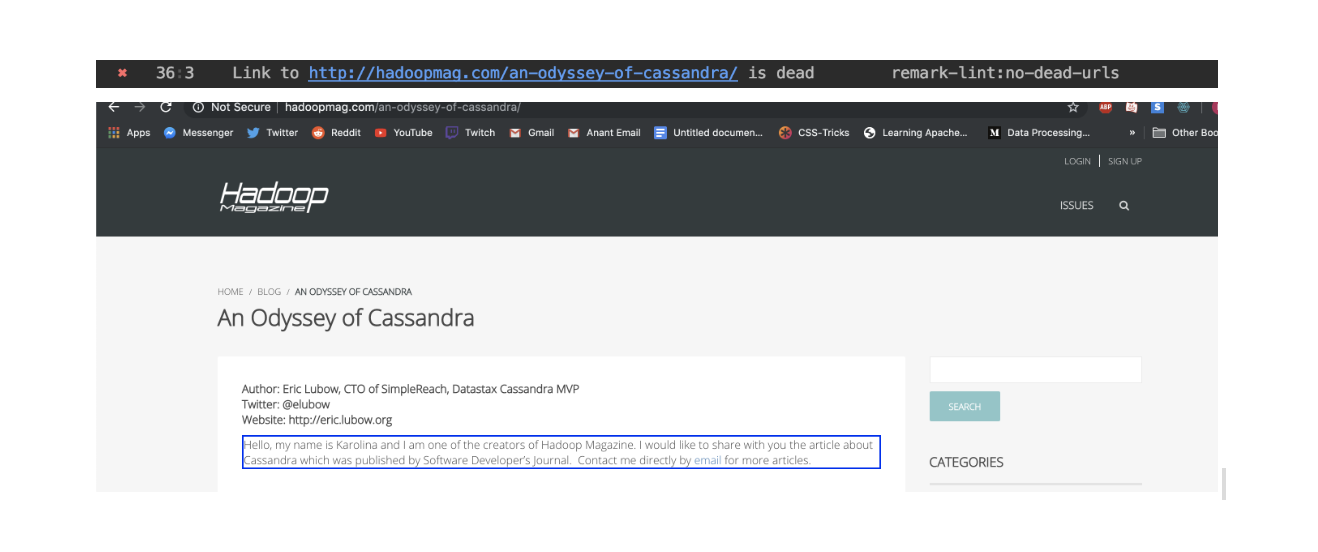Click the red error X icon
The height and width of the screenshot is (552, 1318).
coord(122,73)
